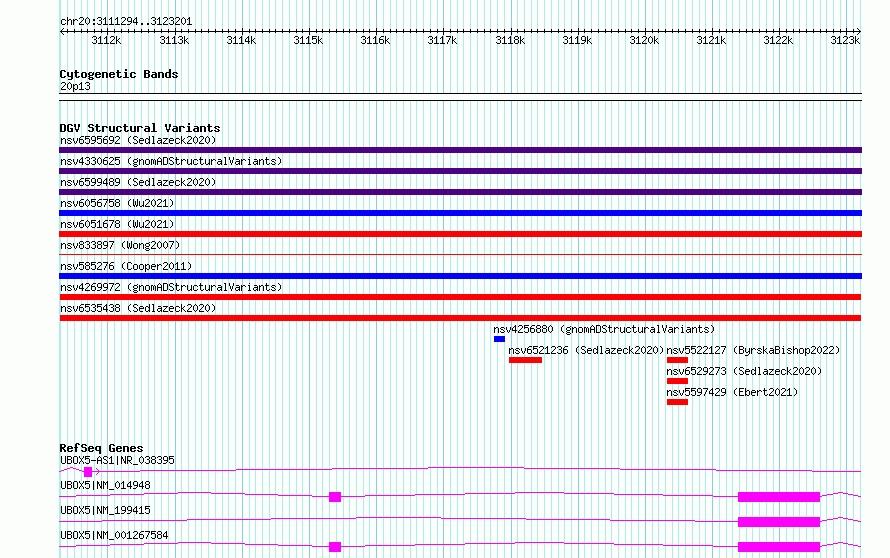
Task: Click the 3112k ruler tick label
Action: pyautogui.click(x=106, y=40)
